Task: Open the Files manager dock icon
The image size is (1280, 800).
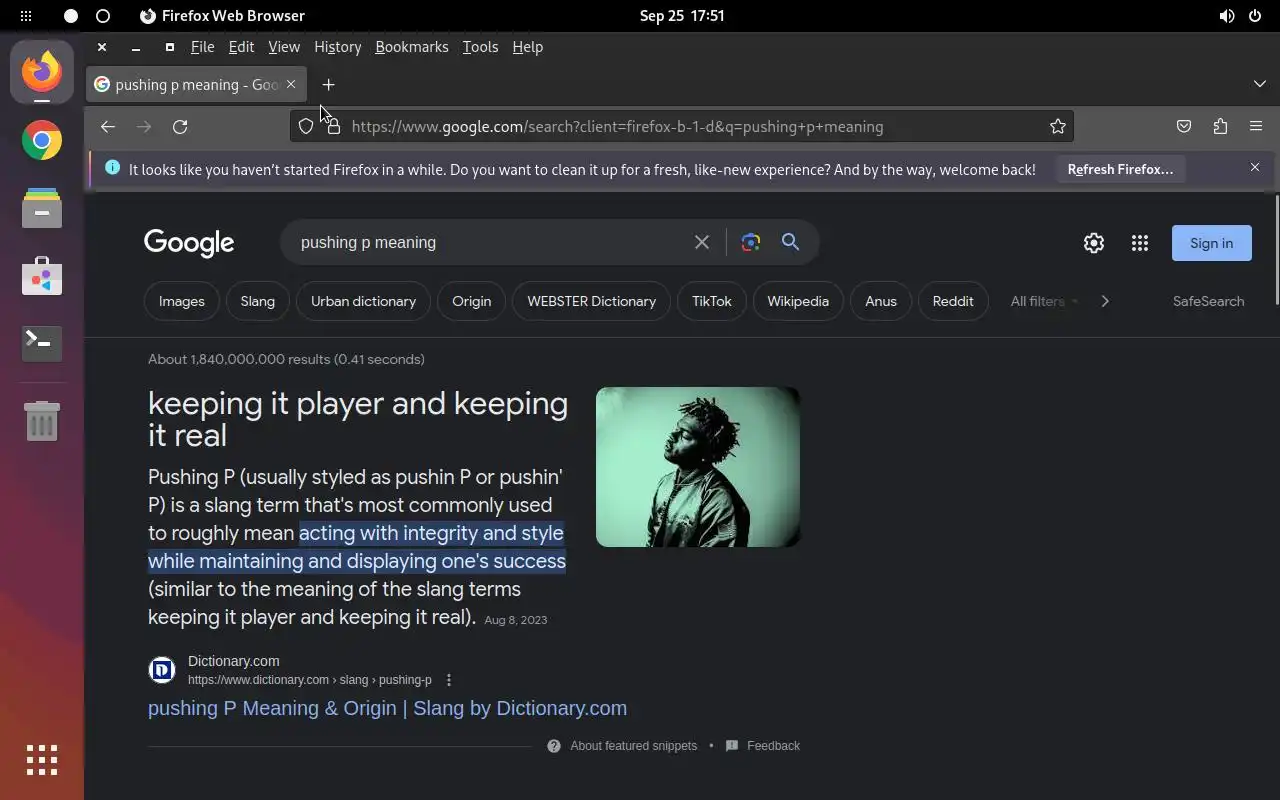Action: pyautogui.click(x=42, y=208)
